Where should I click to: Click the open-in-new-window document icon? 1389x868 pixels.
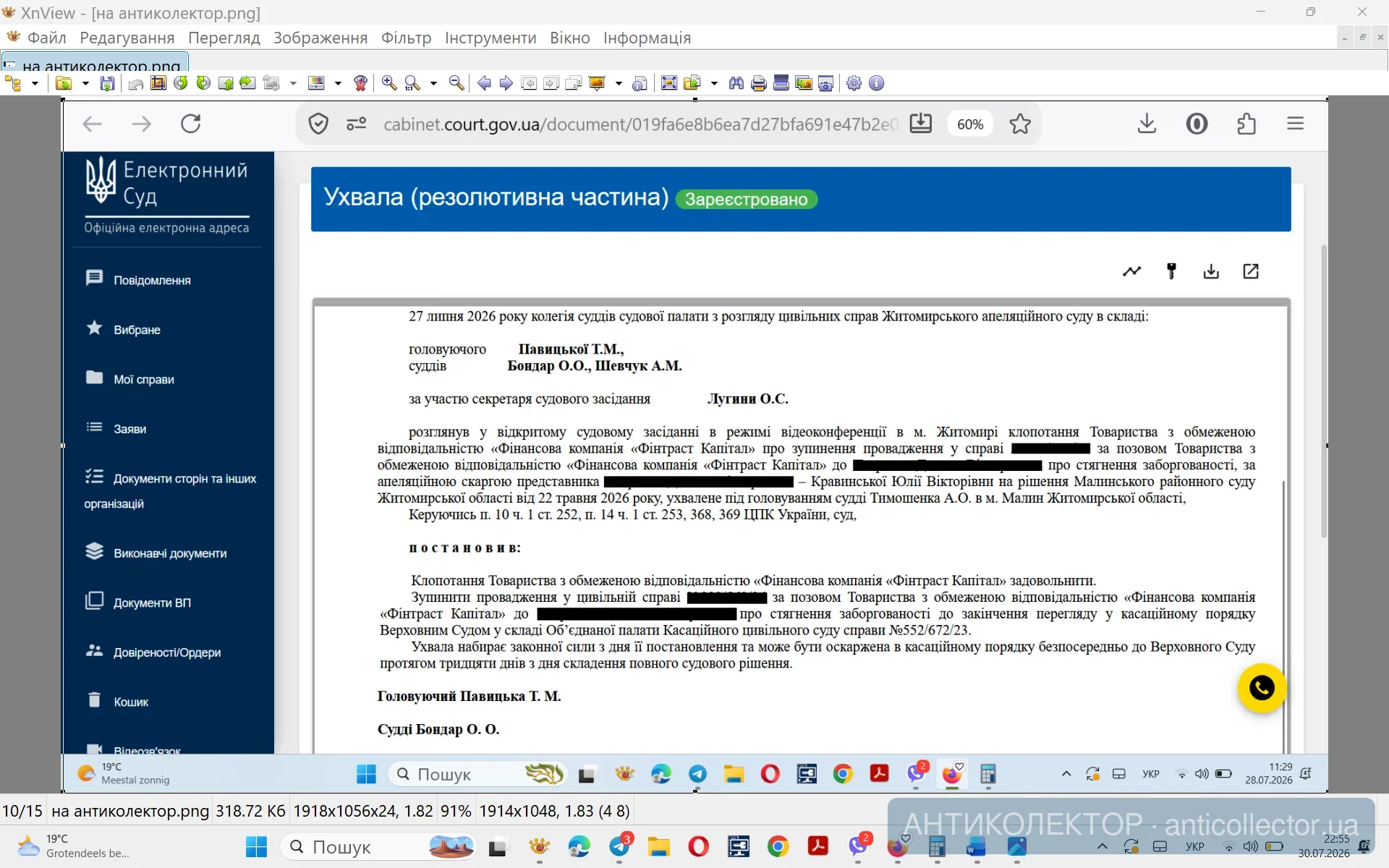[x=1251, y=271]
